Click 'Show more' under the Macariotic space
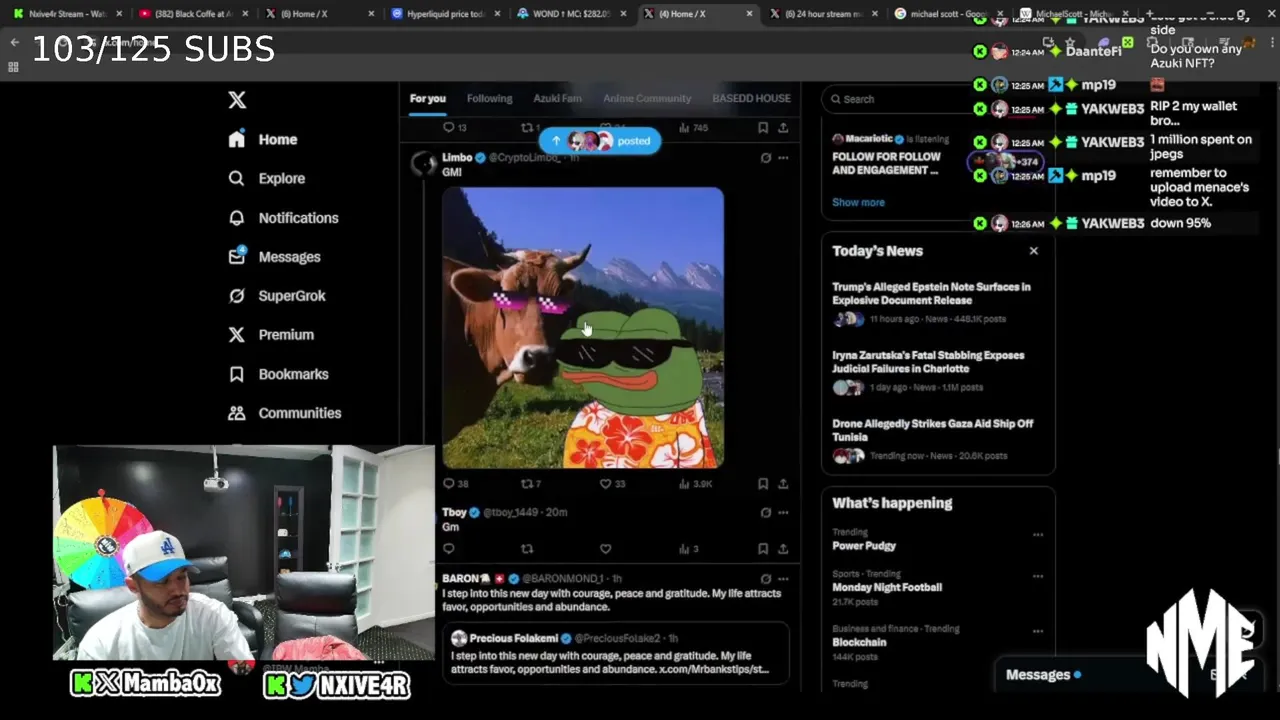The height and width of the screenshot is (720, 1280). click(x=858, y=202)
